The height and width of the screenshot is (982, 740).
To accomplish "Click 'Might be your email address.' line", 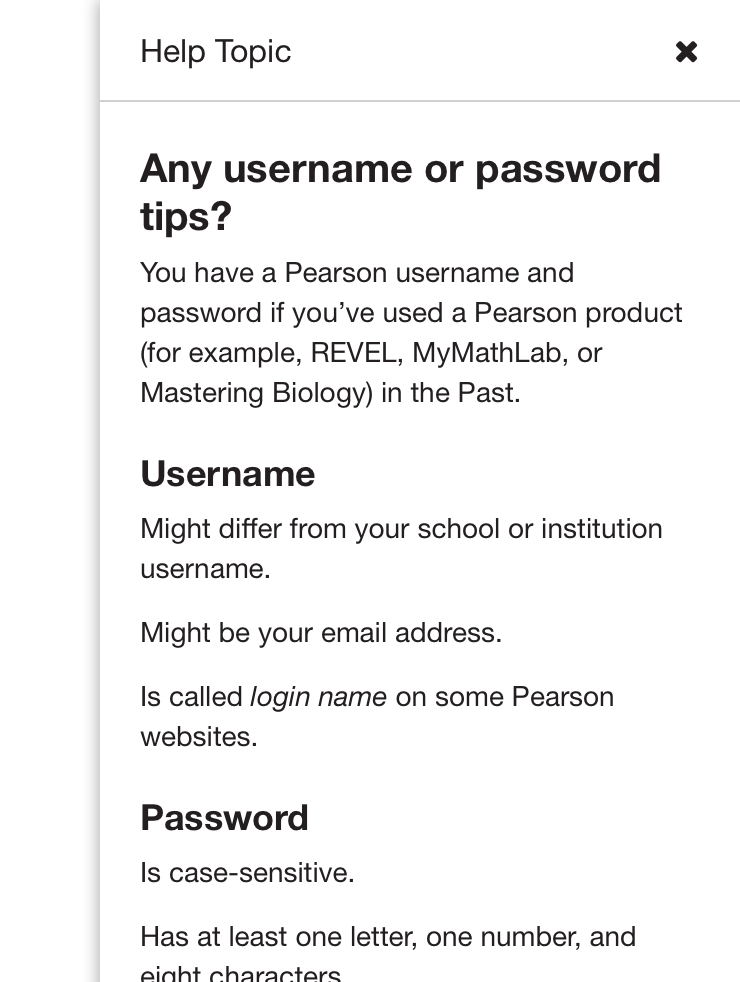I will point(321,633).
